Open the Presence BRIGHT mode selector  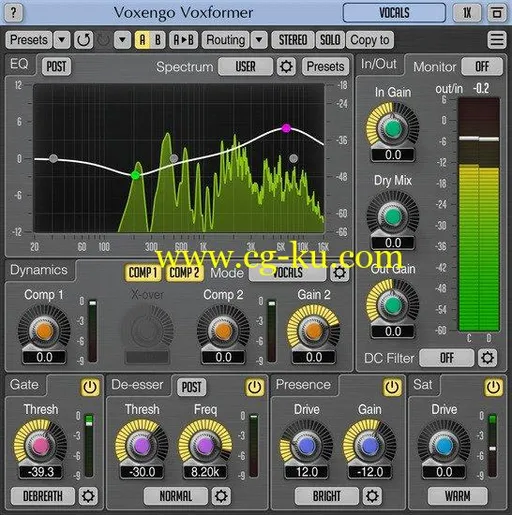tap(327, 496)
